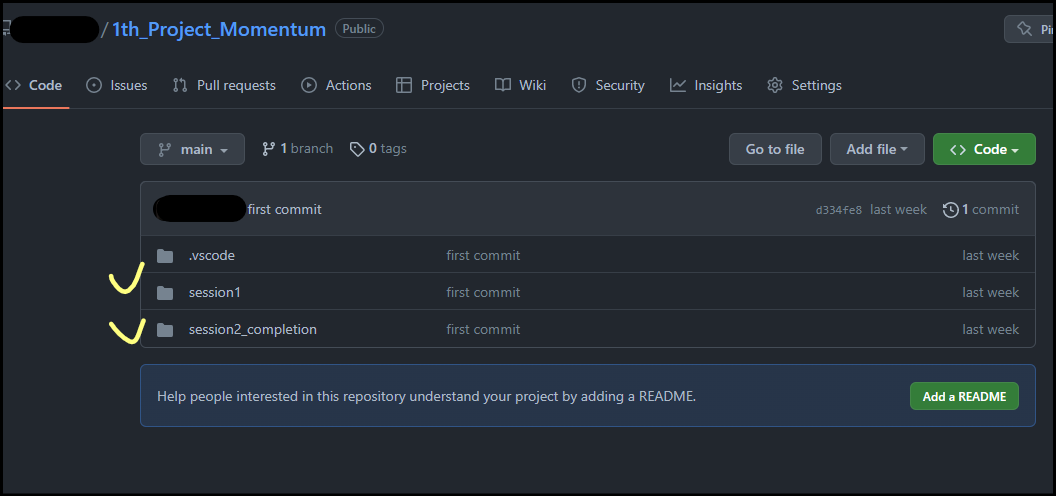The height and width of the screenshot is (496, 1056).
Task: Click the Issues circle icon
Action: tap(94, 86)
